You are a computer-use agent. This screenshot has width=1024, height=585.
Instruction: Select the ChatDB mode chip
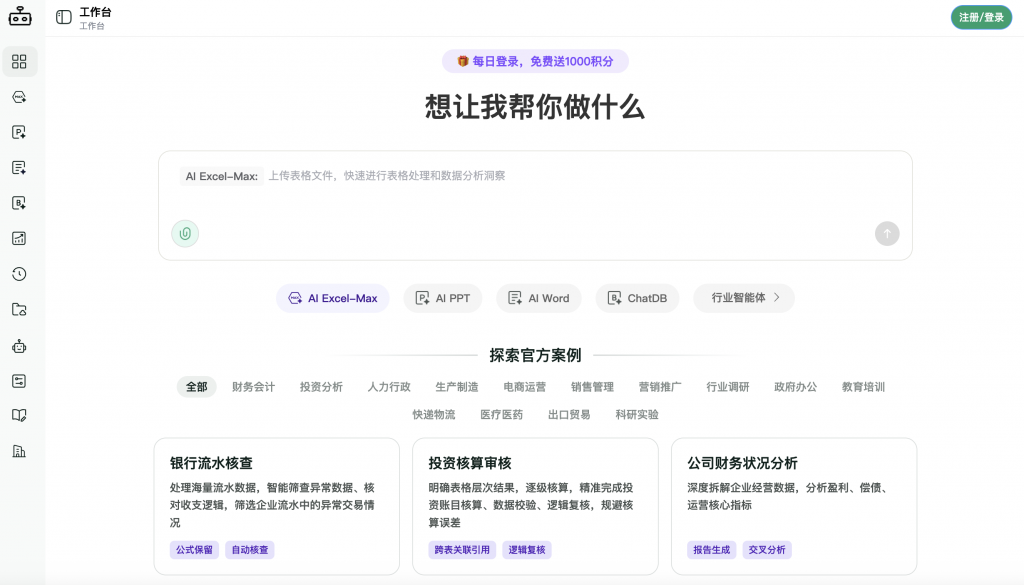(637, 298)
